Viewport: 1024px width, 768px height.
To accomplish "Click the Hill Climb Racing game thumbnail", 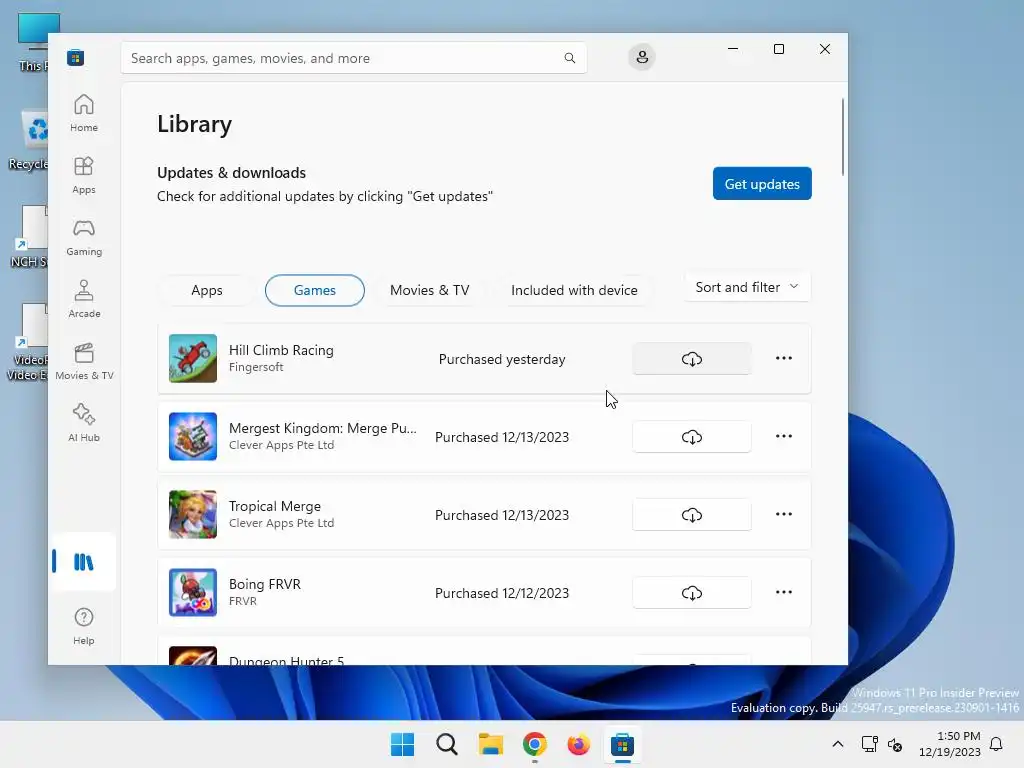I will pyautogui.click(x=193, y=359).
